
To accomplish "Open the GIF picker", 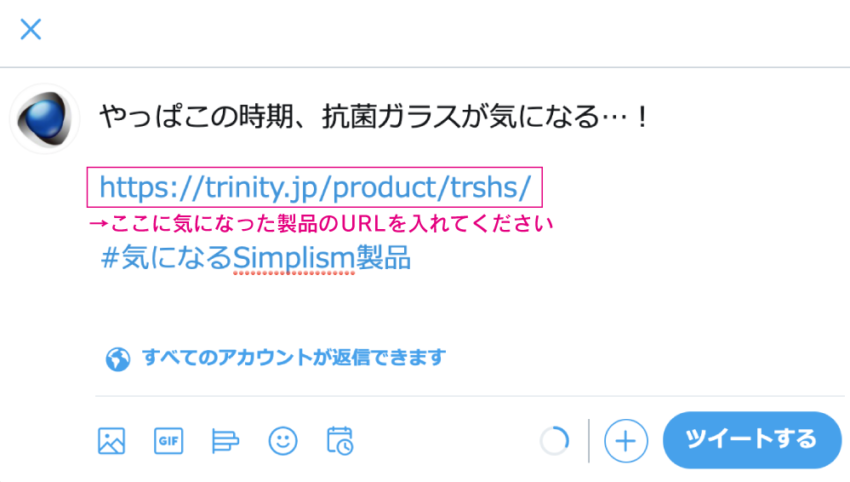I will (169, 441).
